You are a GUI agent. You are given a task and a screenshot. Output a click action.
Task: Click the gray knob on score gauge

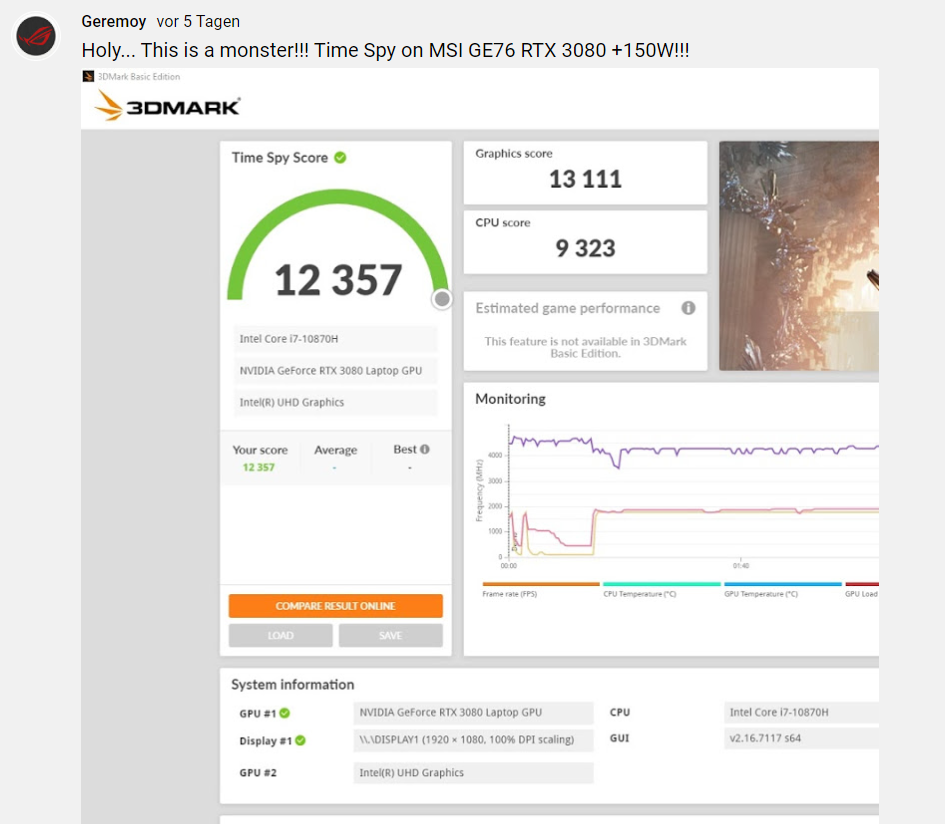442,299
